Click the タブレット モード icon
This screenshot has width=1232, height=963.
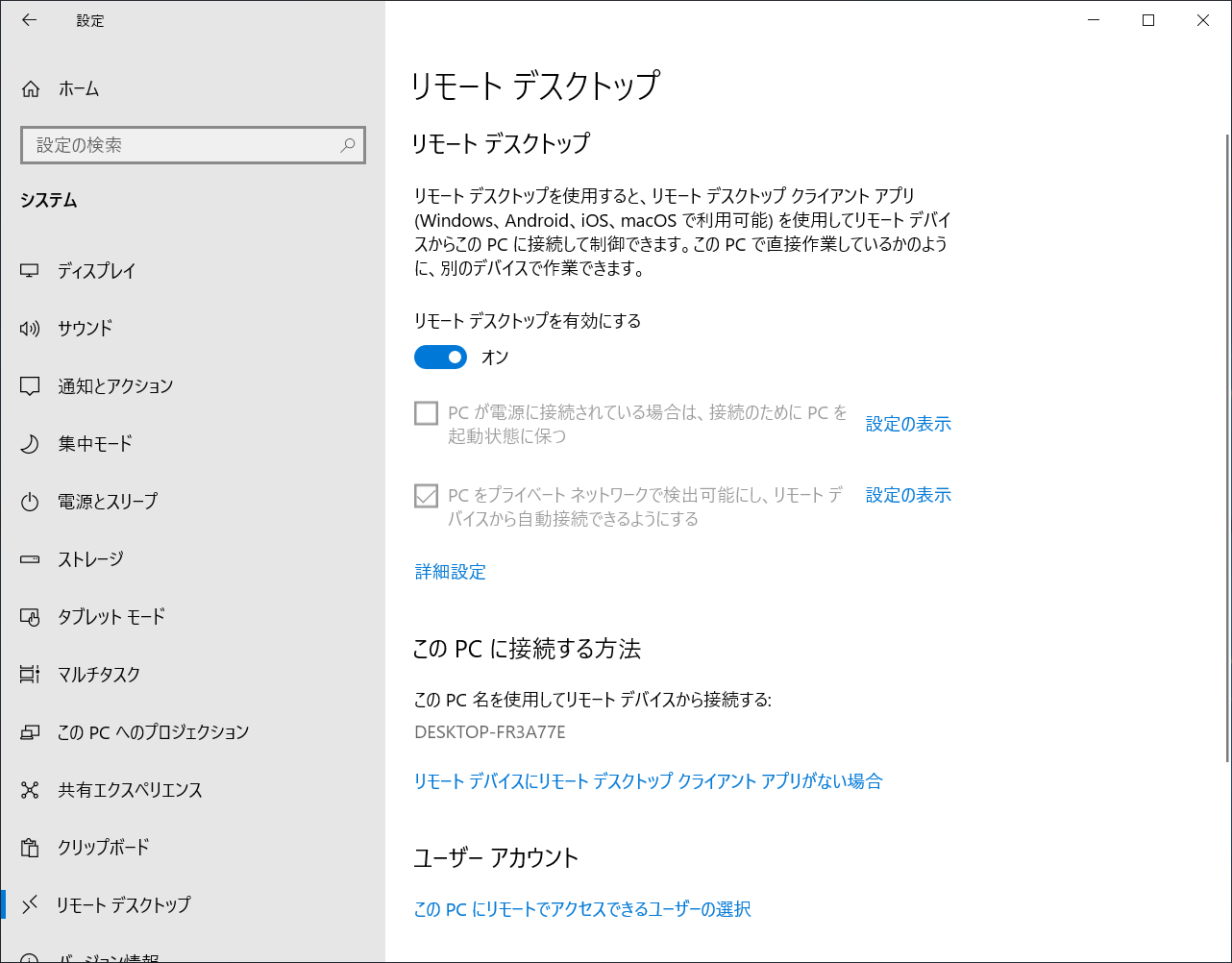point(30,616)
